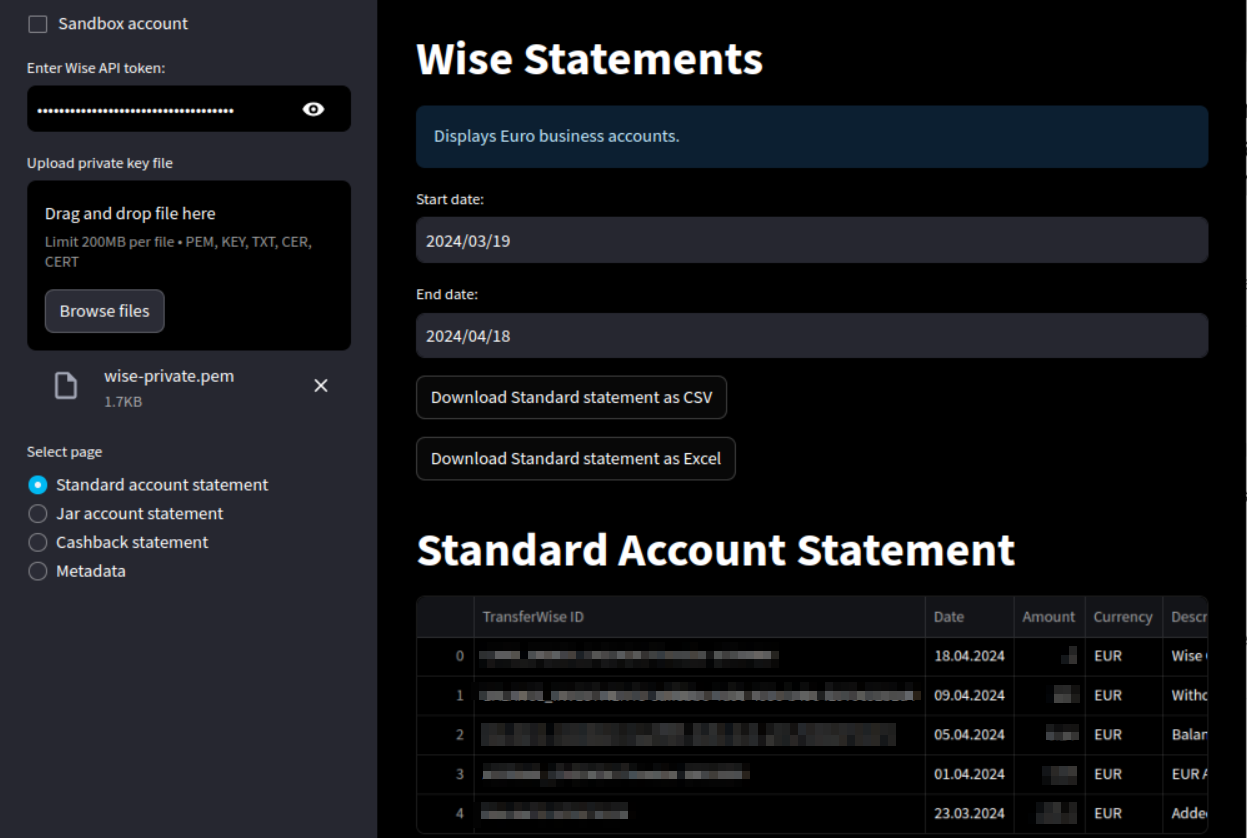
Task: Select the Jar account statement page
Action: (126, 514)
